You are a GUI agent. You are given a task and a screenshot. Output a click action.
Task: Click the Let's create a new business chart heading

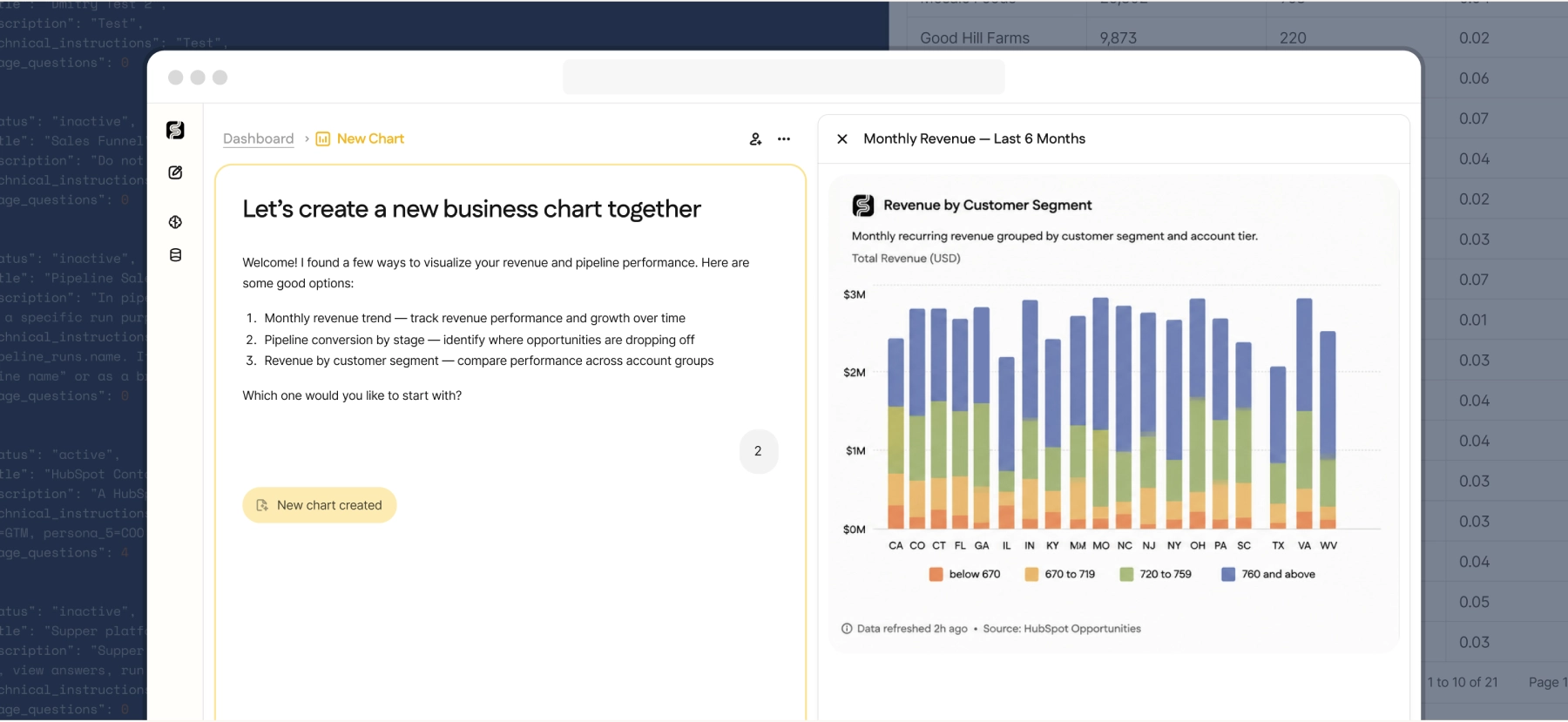(471, 209)
